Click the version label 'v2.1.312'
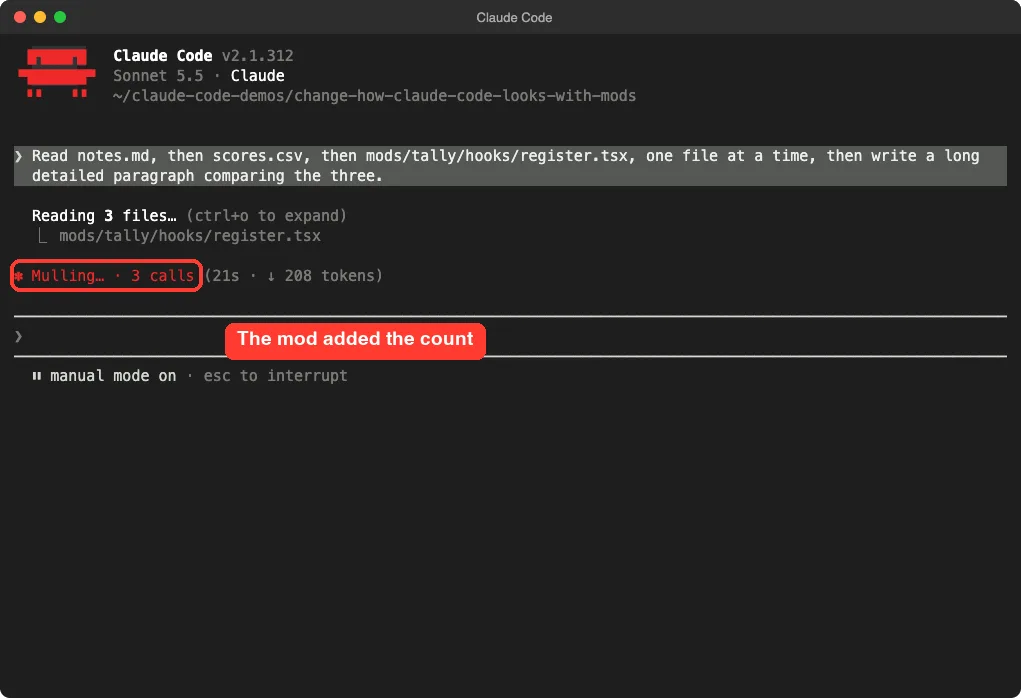This screenshot has height=698, width=1021. pyautogui.click(x=257, y=55)
